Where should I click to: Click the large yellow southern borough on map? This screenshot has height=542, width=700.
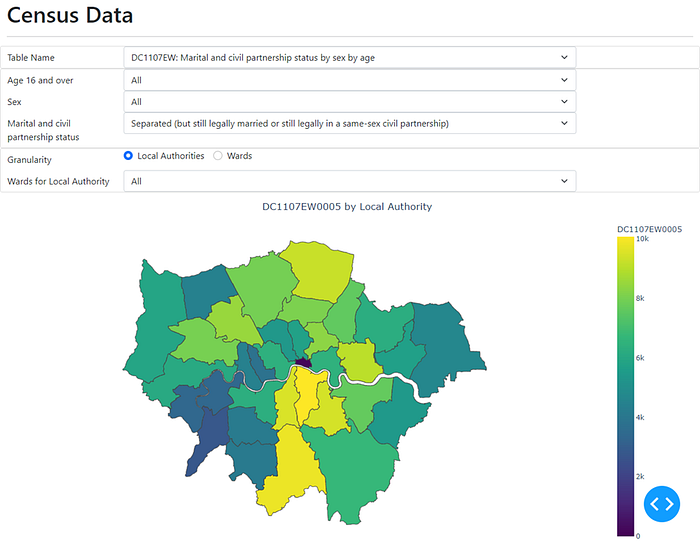click(290, 470)
